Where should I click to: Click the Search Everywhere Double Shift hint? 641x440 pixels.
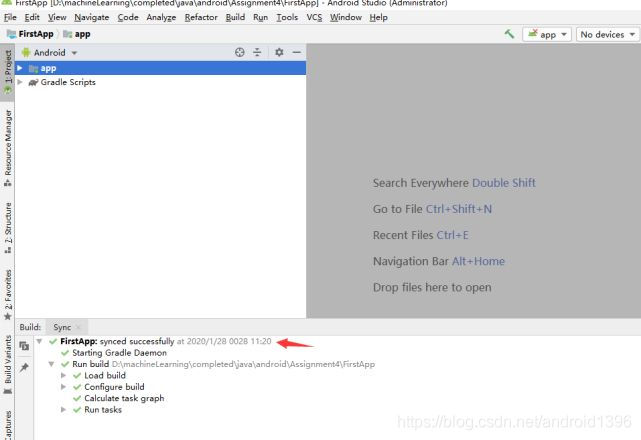click(x=454, y=183)
